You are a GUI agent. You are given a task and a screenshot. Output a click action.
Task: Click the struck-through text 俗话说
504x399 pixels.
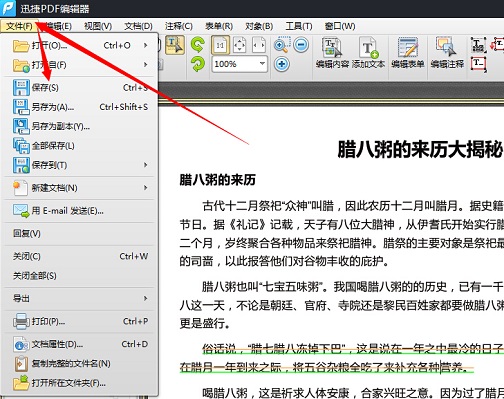pyautogui.click(x=219, y=349)
